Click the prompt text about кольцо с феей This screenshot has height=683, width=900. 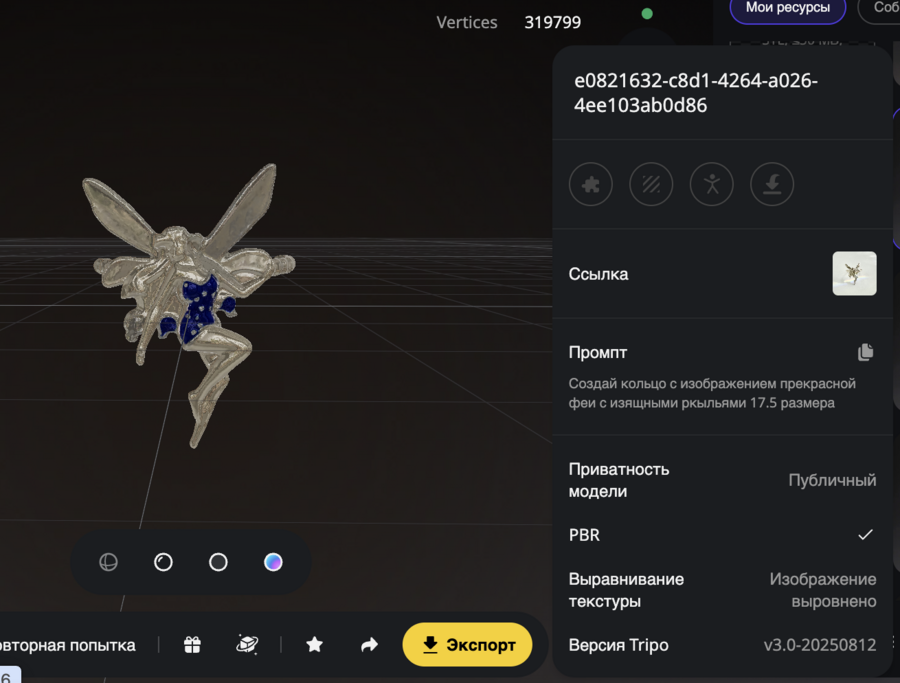coord(712,393)
